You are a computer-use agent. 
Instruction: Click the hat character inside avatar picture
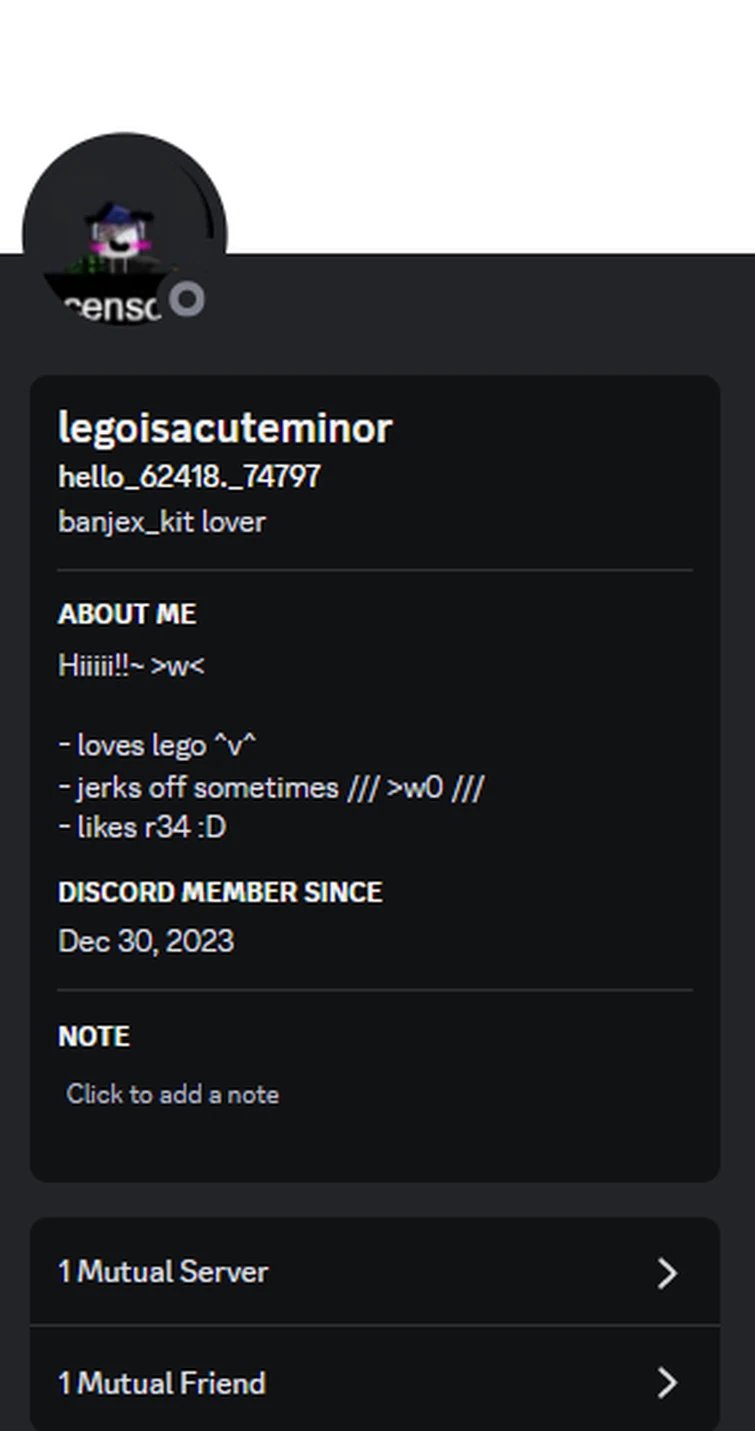[119, 240]
